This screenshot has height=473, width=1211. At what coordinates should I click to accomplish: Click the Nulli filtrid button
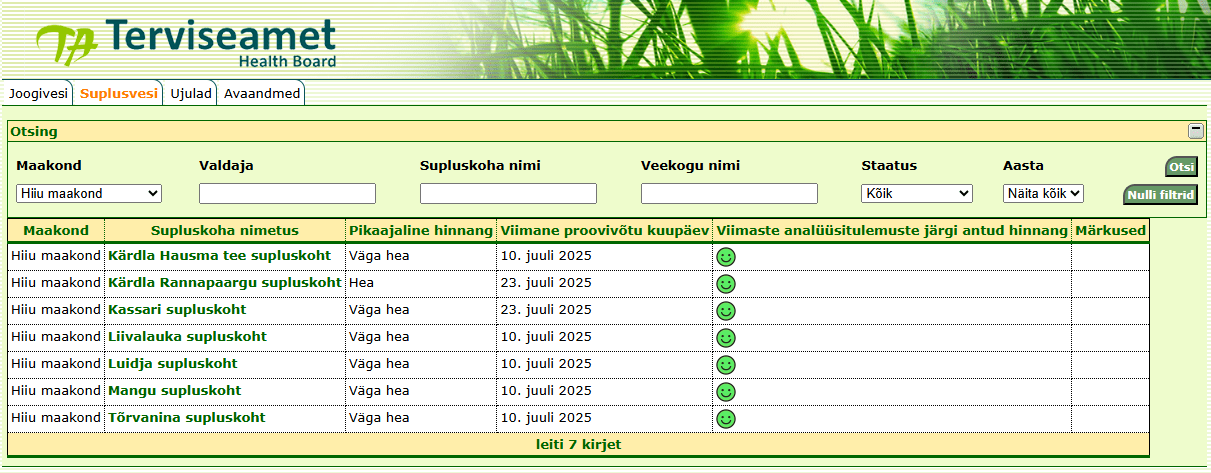coord(1160,195)
